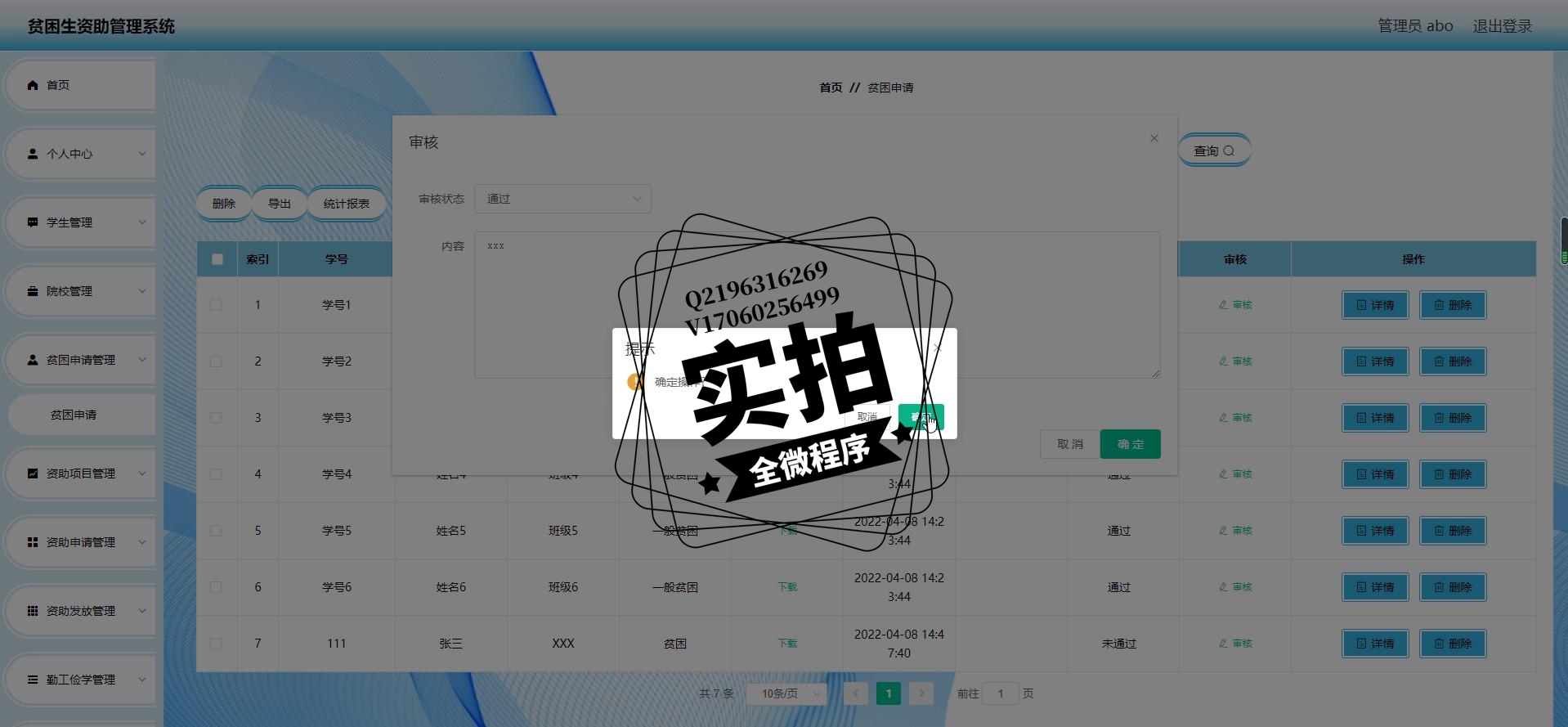Expand the 院校管理 sidebar menu
The image size is (1568, 727).
(81, 291)
